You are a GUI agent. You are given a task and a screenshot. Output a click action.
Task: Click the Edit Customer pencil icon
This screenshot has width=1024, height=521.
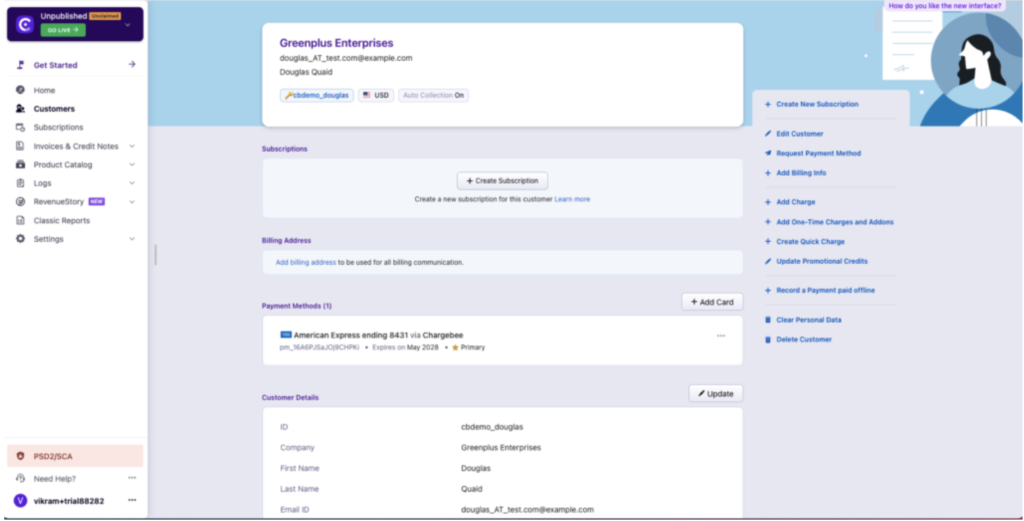click(768, 134)
